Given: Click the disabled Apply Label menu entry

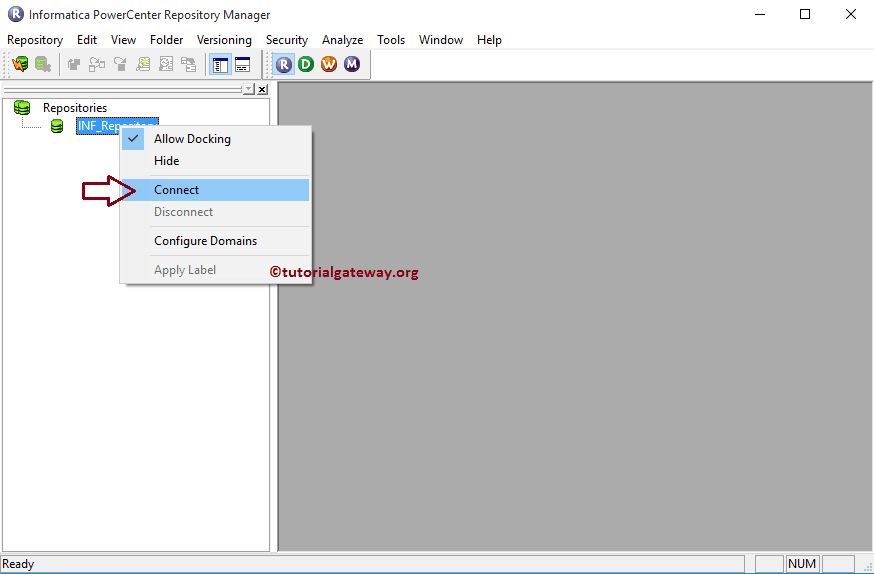Looking at the screenshot, I should point(215,270).
